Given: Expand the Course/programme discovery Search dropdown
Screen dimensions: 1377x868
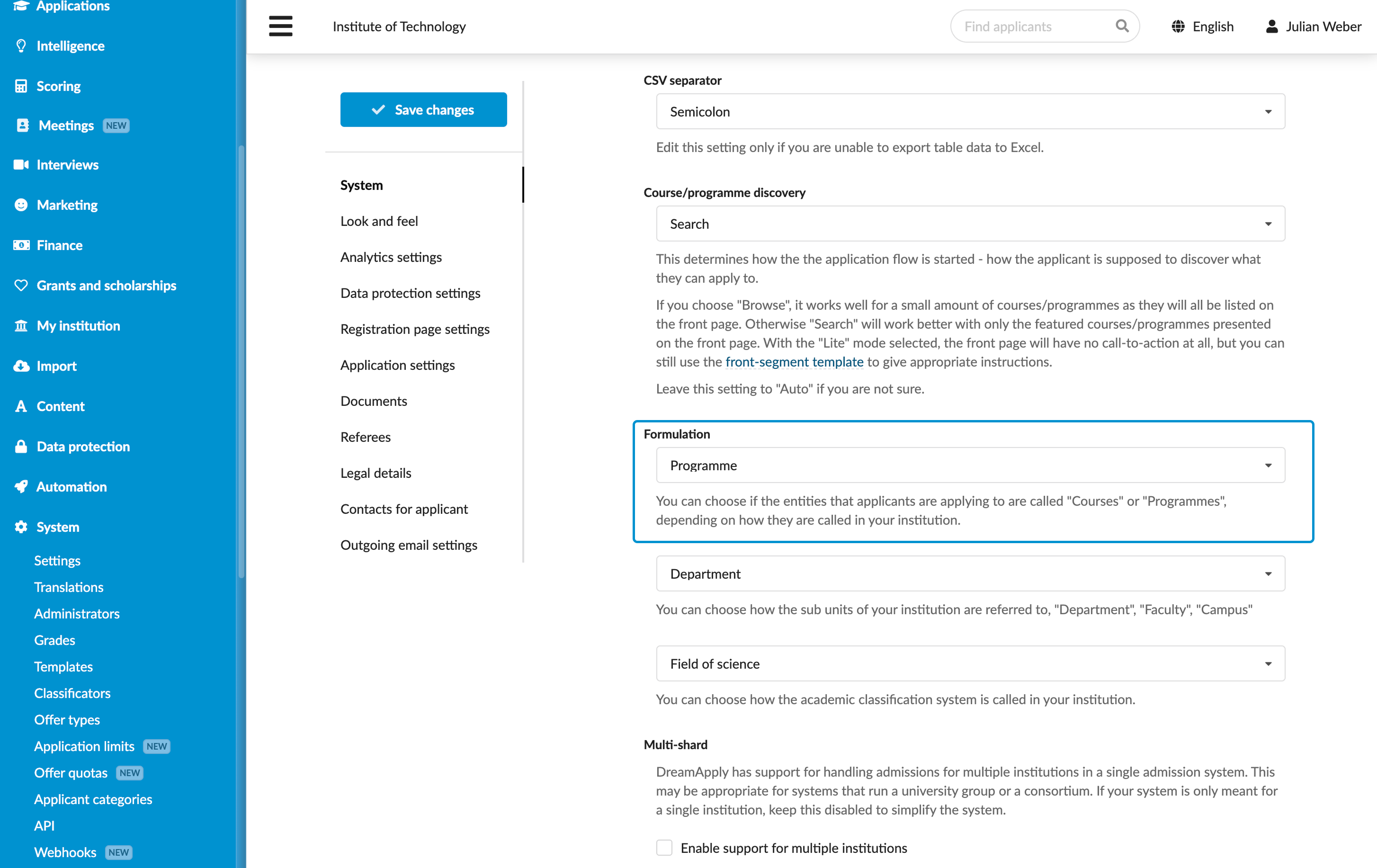Looking at the screenshot, I should (x=970, y=224).
